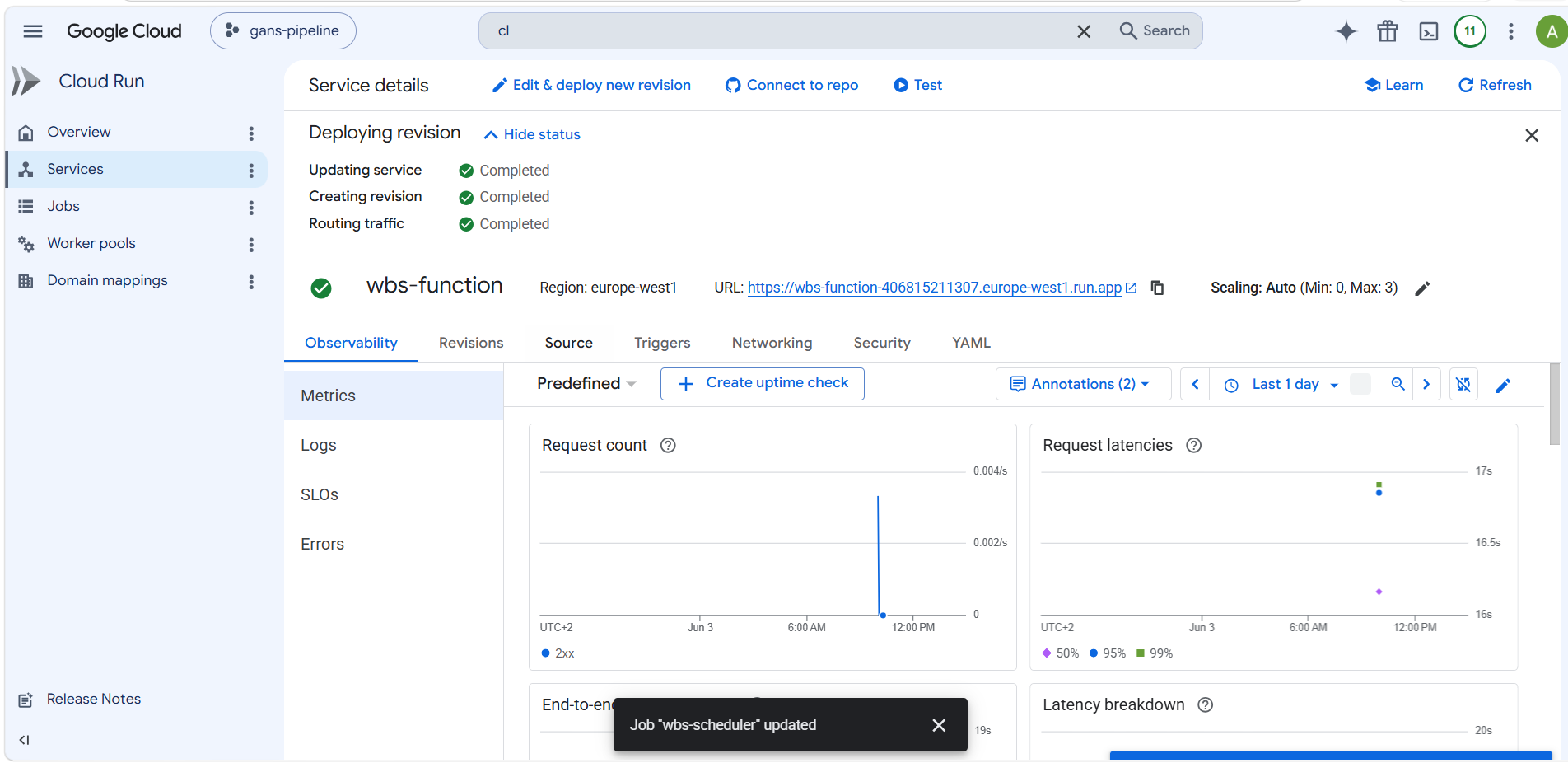Switch to the Security tab
This screenshot has width=1568, height=763.
pyautogui.click(x=882, y=343)
